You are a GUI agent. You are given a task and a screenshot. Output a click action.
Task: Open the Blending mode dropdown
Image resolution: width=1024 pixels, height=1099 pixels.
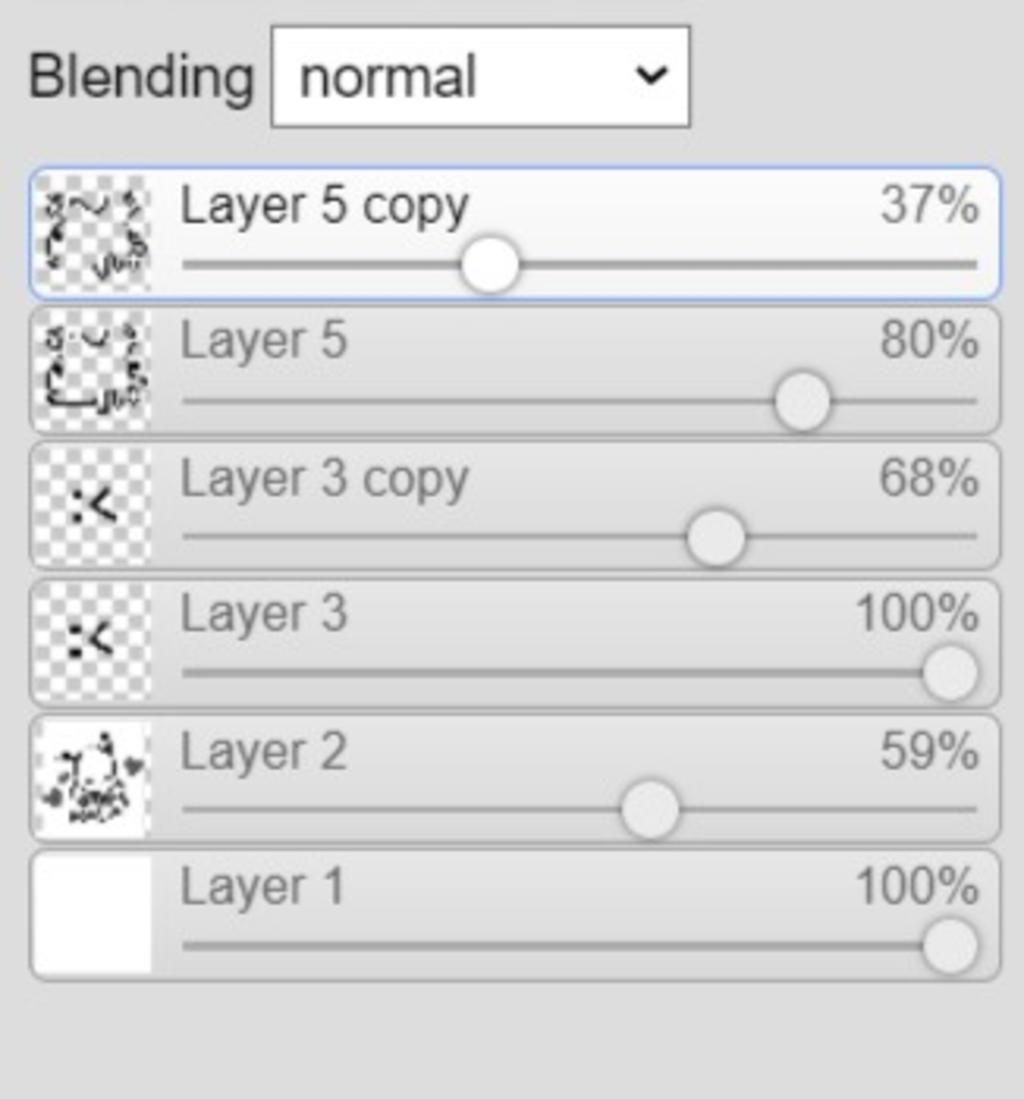pos(480,76)
